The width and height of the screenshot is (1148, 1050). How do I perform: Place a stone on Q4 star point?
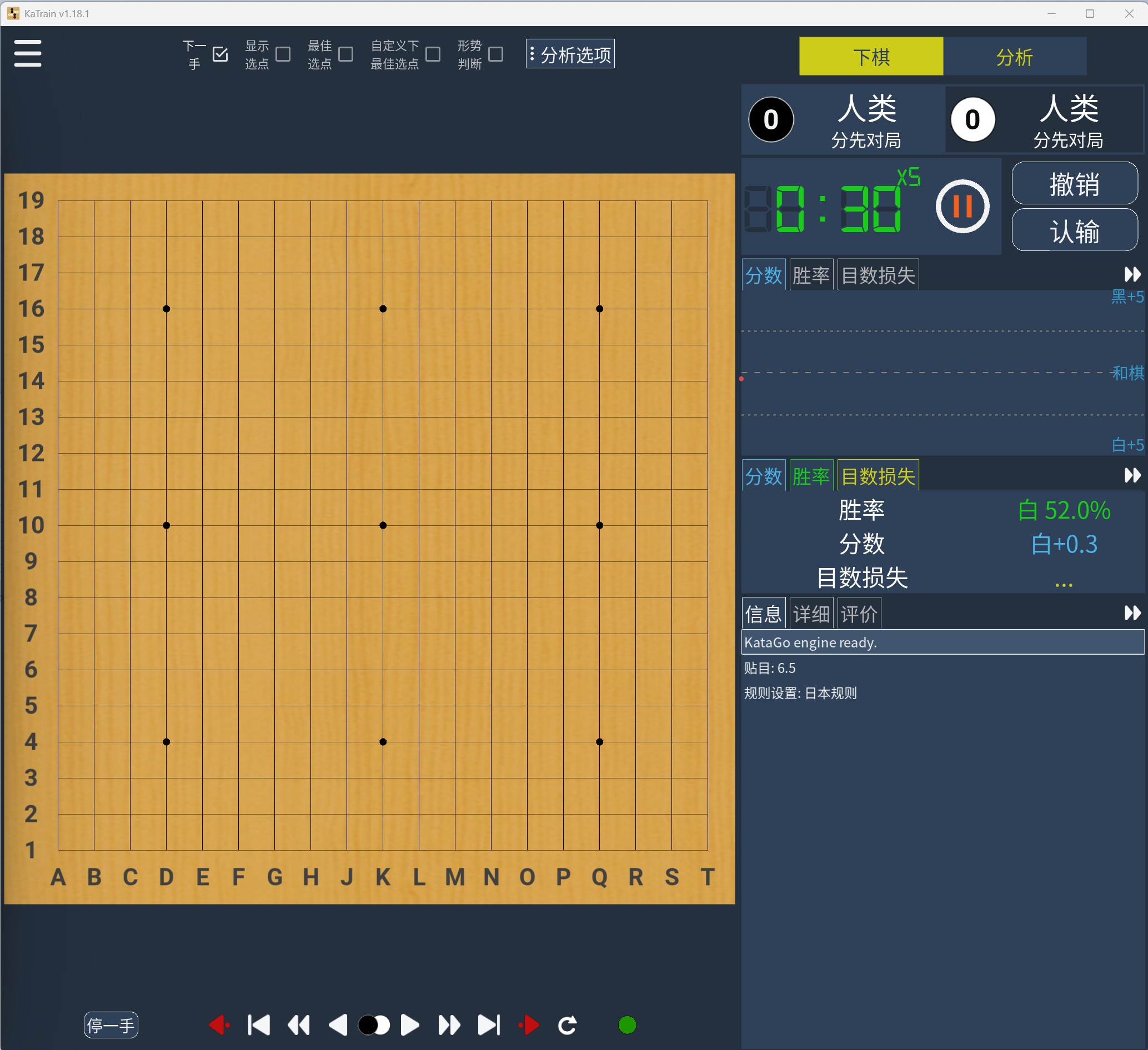600,742
